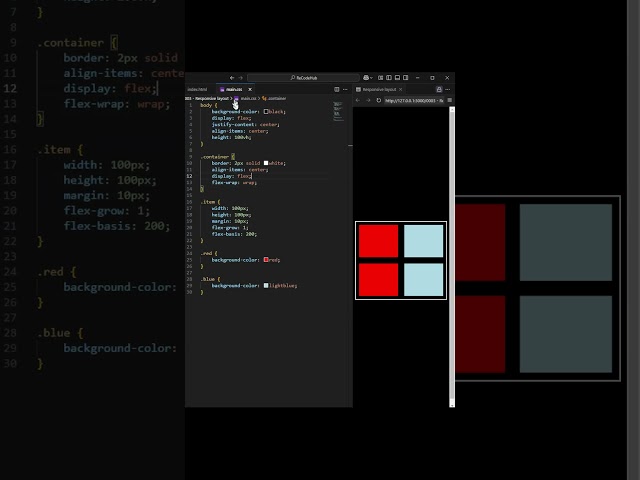Screen dimensions: 640x480
Task: Click 'justify-content: center;' on line 4
Action: [x=245, y=124]
